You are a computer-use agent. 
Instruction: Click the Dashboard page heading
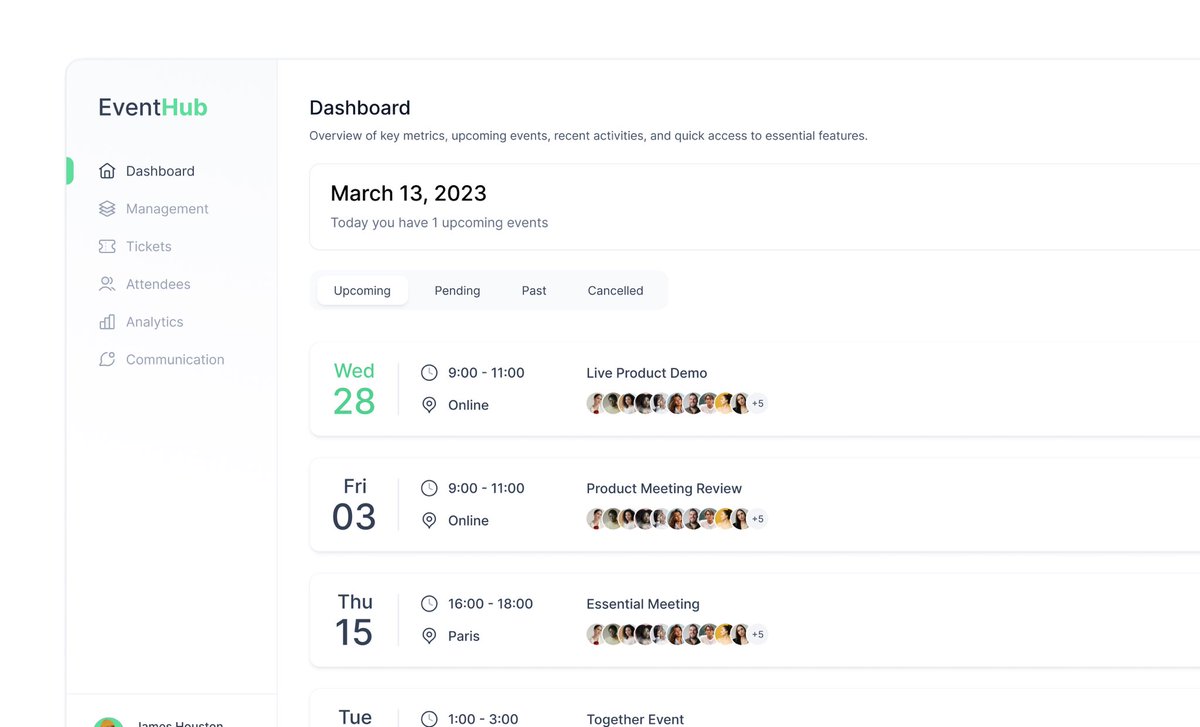(360, 108)
